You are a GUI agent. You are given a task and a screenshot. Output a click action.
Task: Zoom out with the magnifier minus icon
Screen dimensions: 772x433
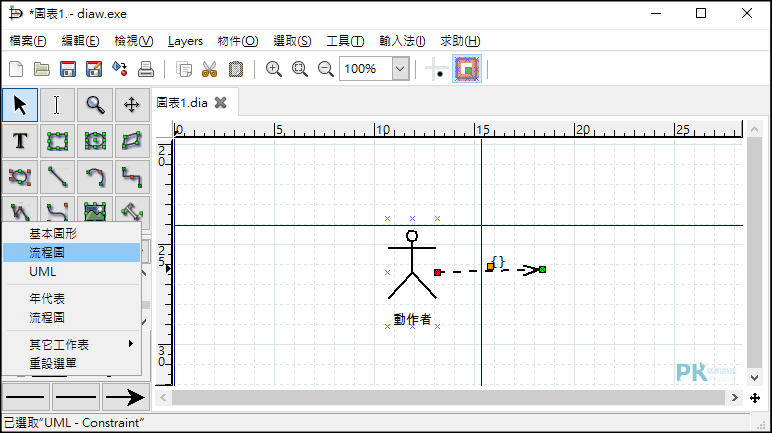click(325, 69)
